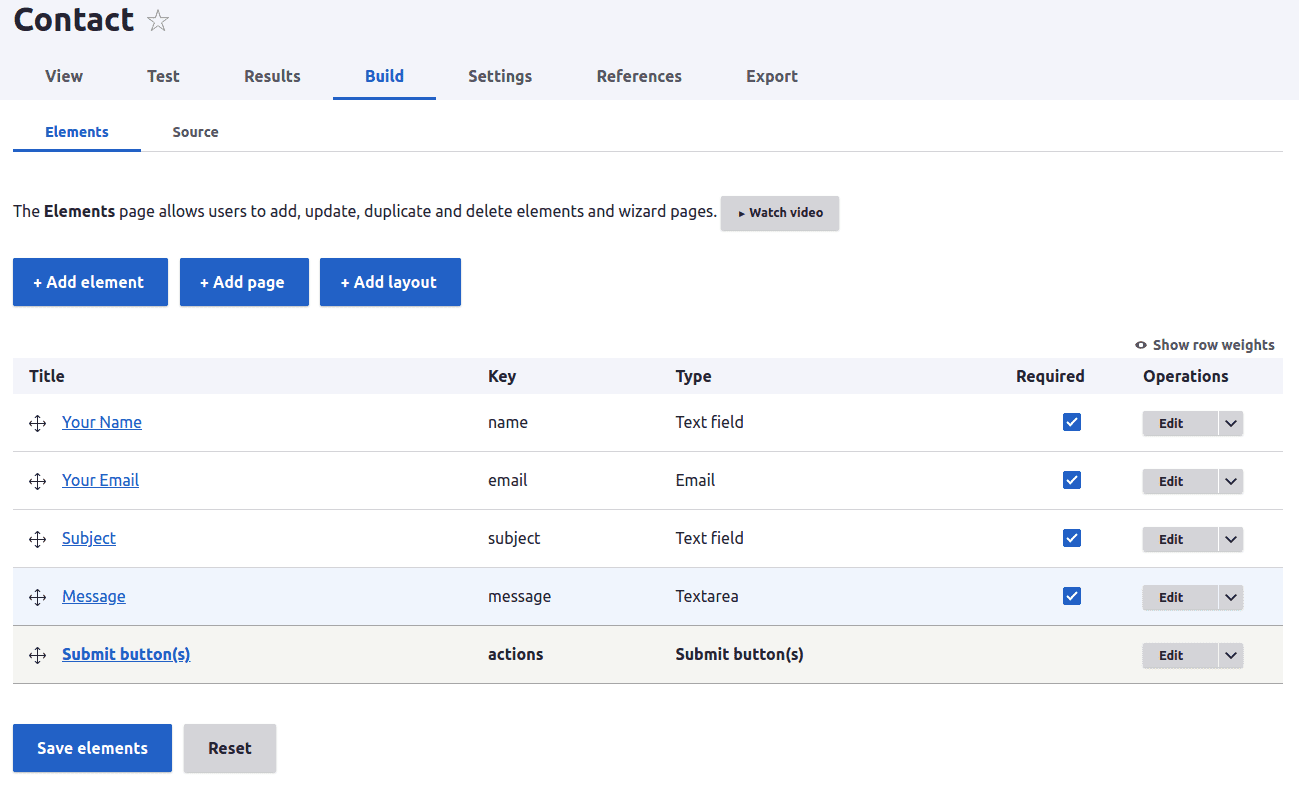Edit the Your Name element
Screen dimensions: 1299x797
point(1180,423)
